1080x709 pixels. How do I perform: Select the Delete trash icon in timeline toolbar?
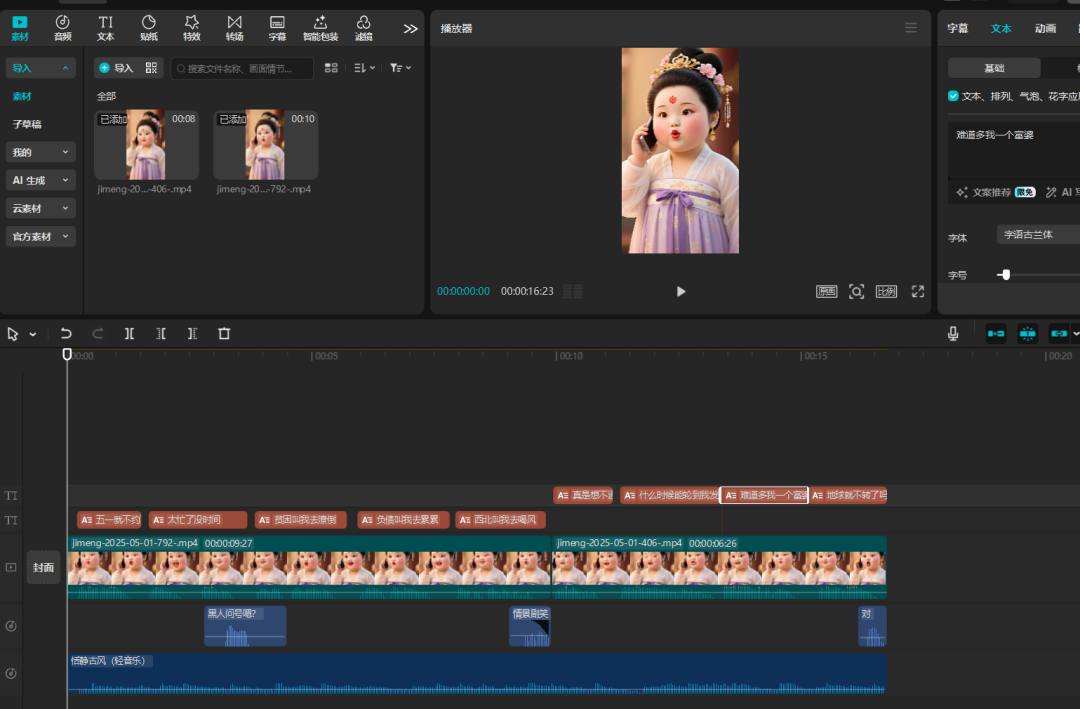tap(224, 334)
